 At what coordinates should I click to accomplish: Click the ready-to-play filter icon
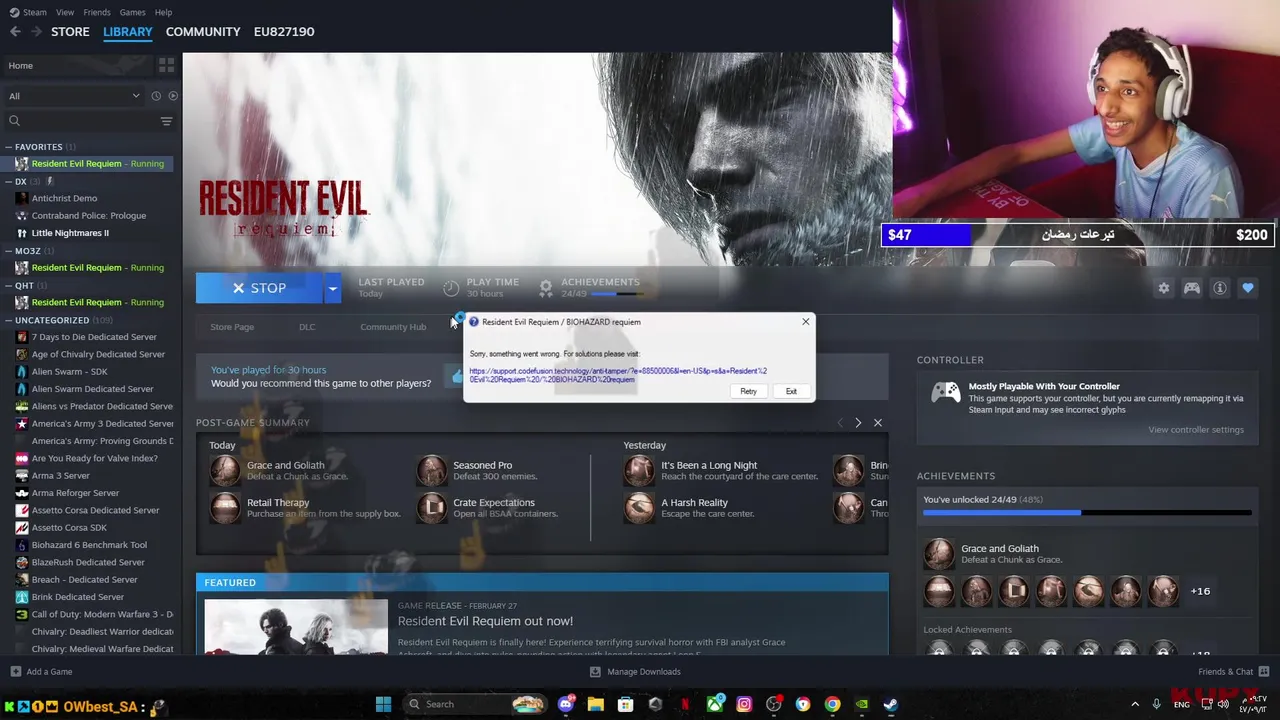173,96
